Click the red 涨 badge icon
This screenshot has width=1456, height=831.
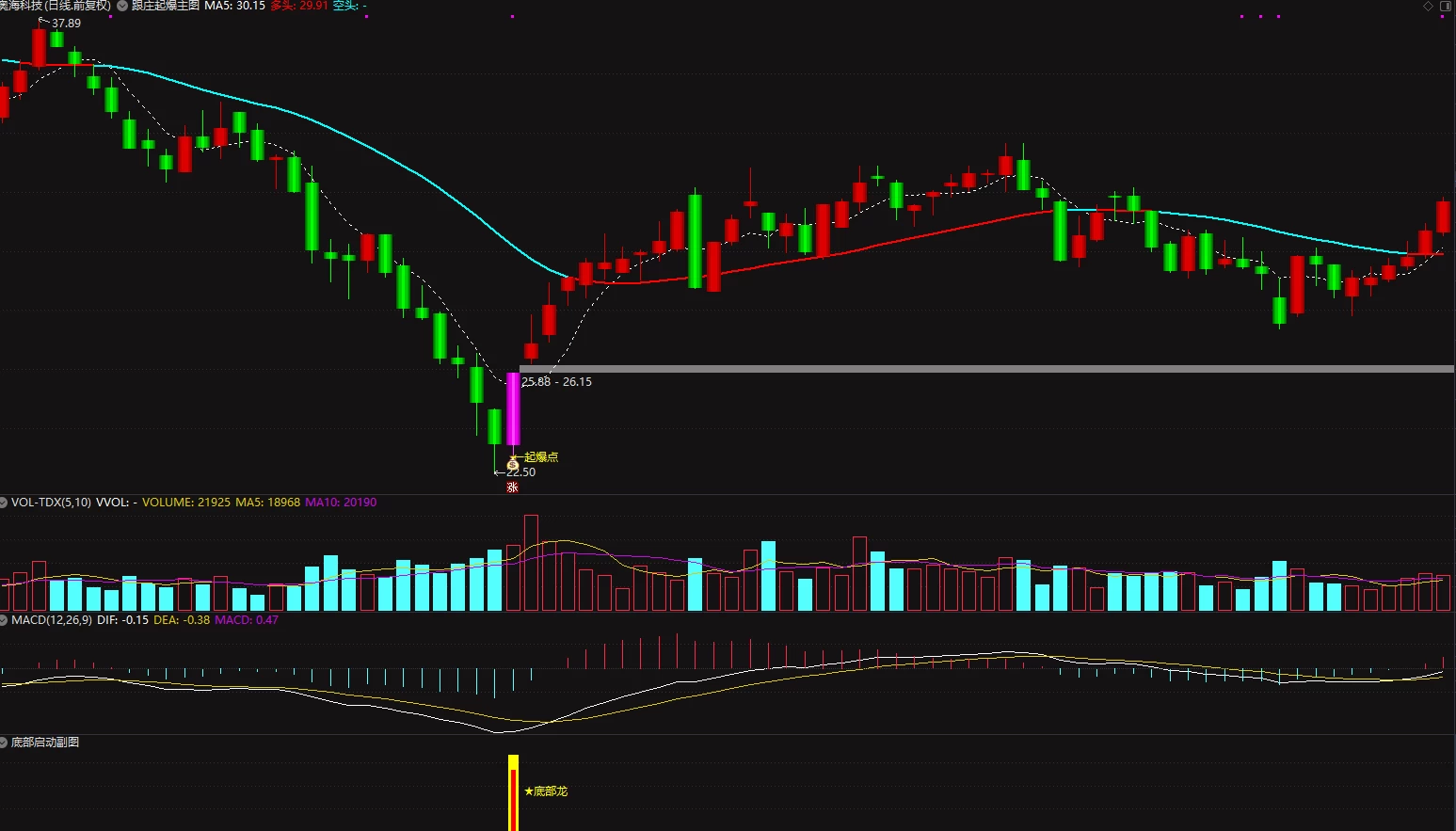pyautogui.click(x=512, y=487)
